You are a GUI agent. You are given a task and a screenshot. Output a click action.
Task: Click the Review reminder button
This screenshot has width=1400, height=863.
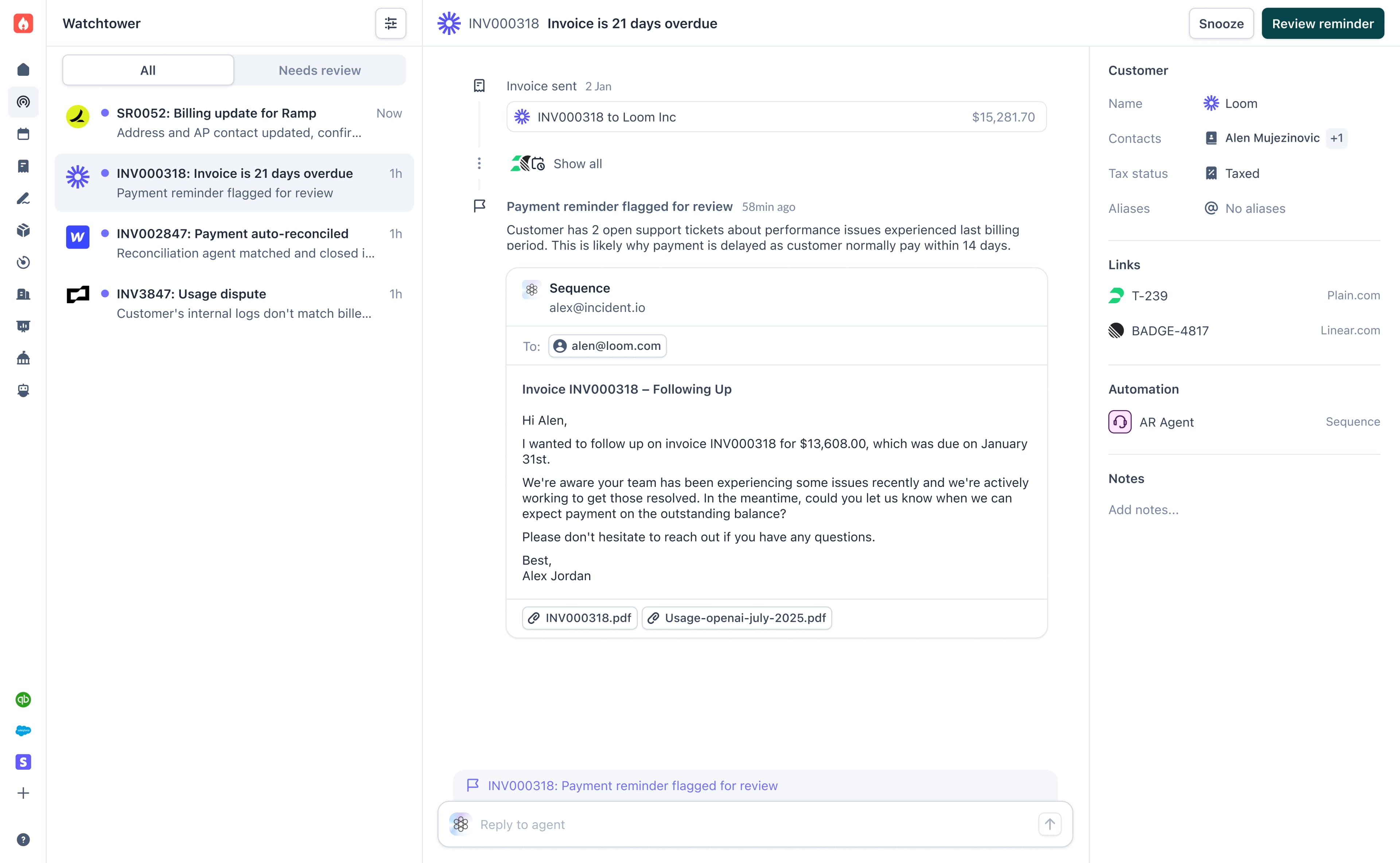pos(1322,23)
